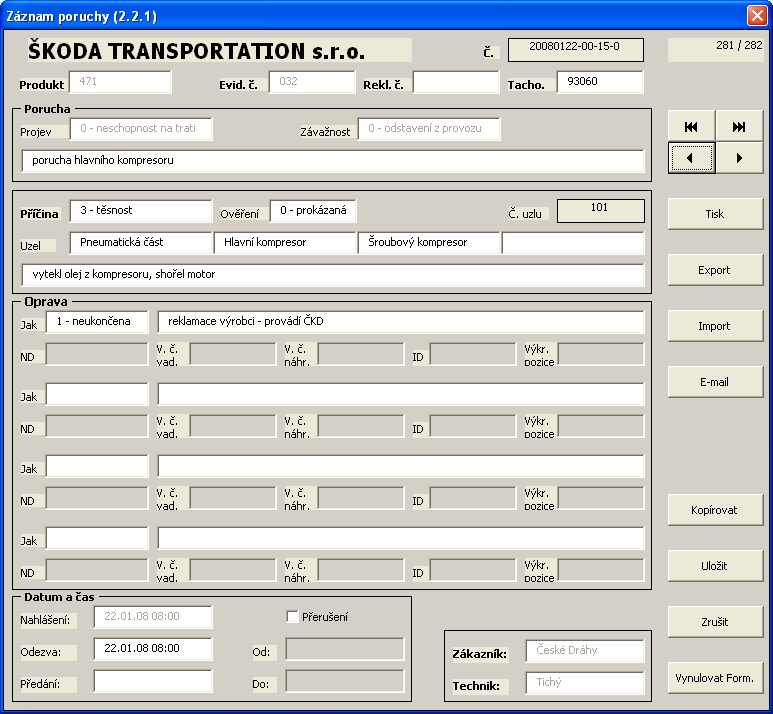Image resolution: width=773 pixels, height=714 pixels.
Task: Click the Tacho. field showing 93060
Action: click(x=600, y=82)
